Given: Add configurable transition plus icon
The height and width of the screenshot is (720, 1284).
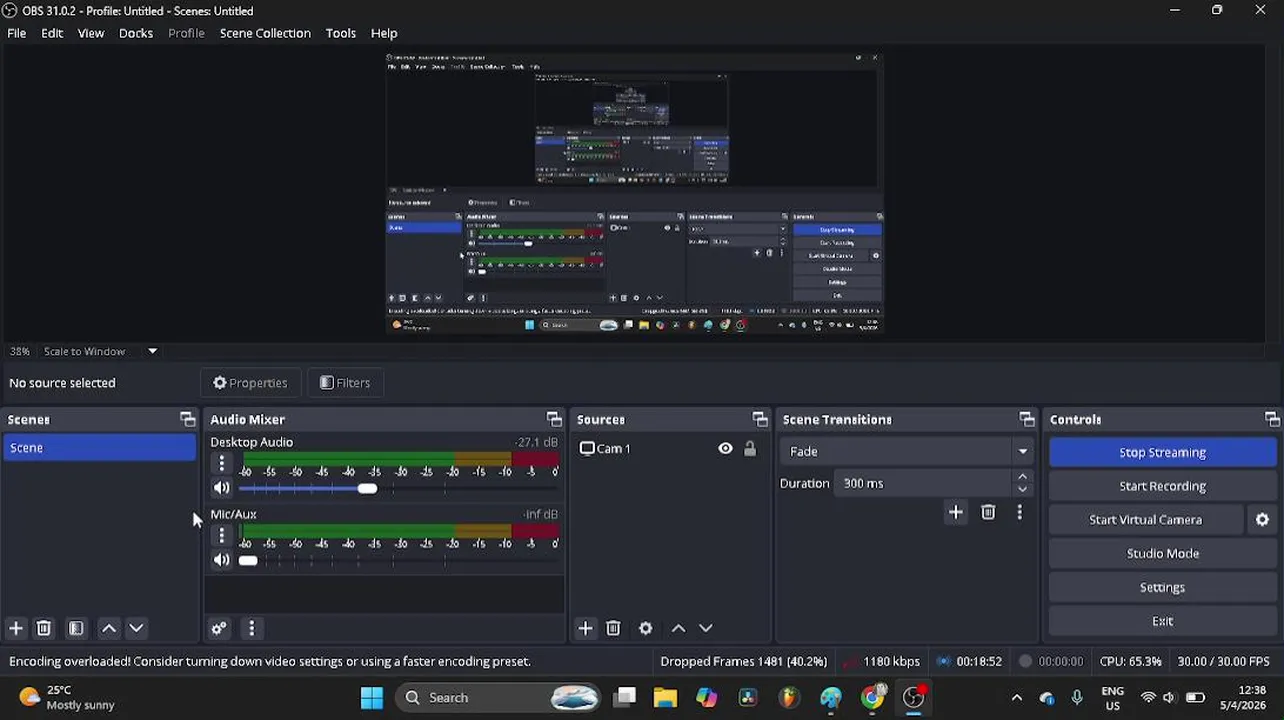Looking at the screenshot, I should pos(956,512).
